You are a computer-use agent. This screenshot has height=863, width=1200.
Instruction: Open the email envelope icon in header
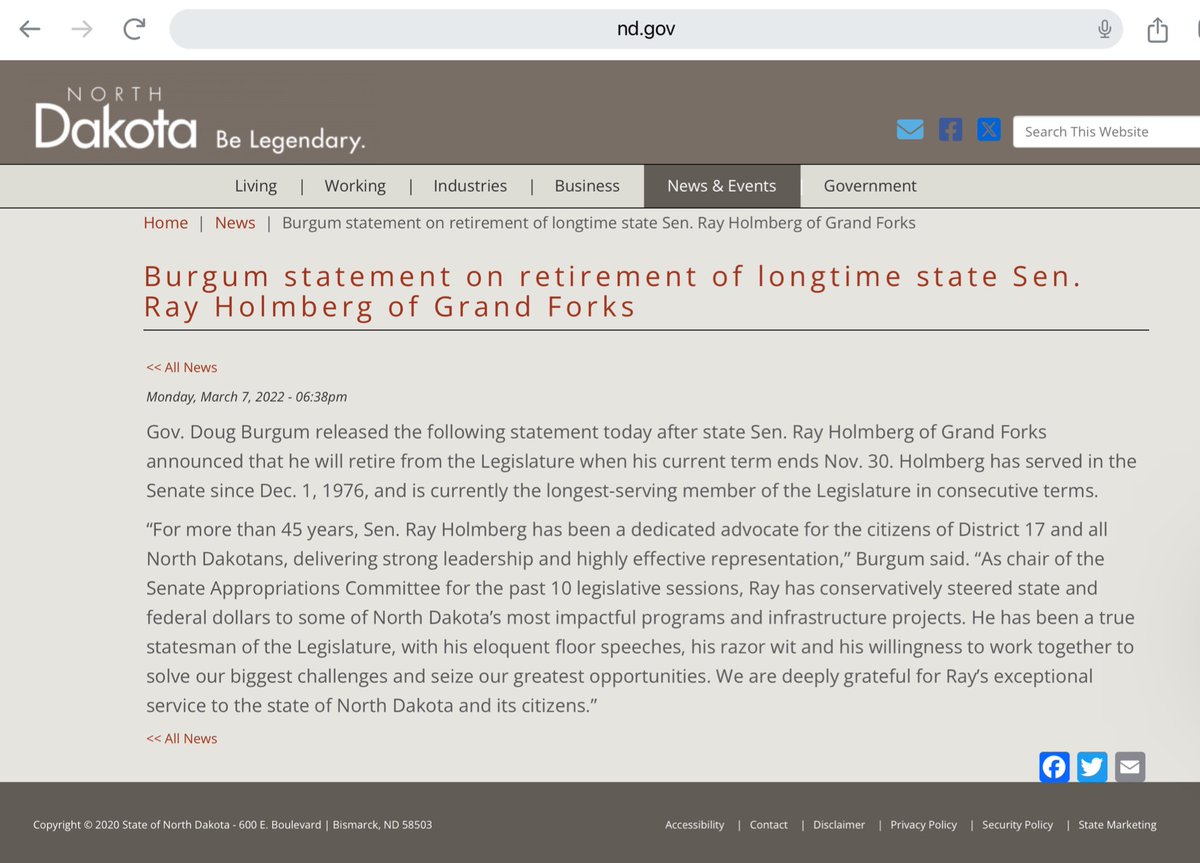pos(910,130)
